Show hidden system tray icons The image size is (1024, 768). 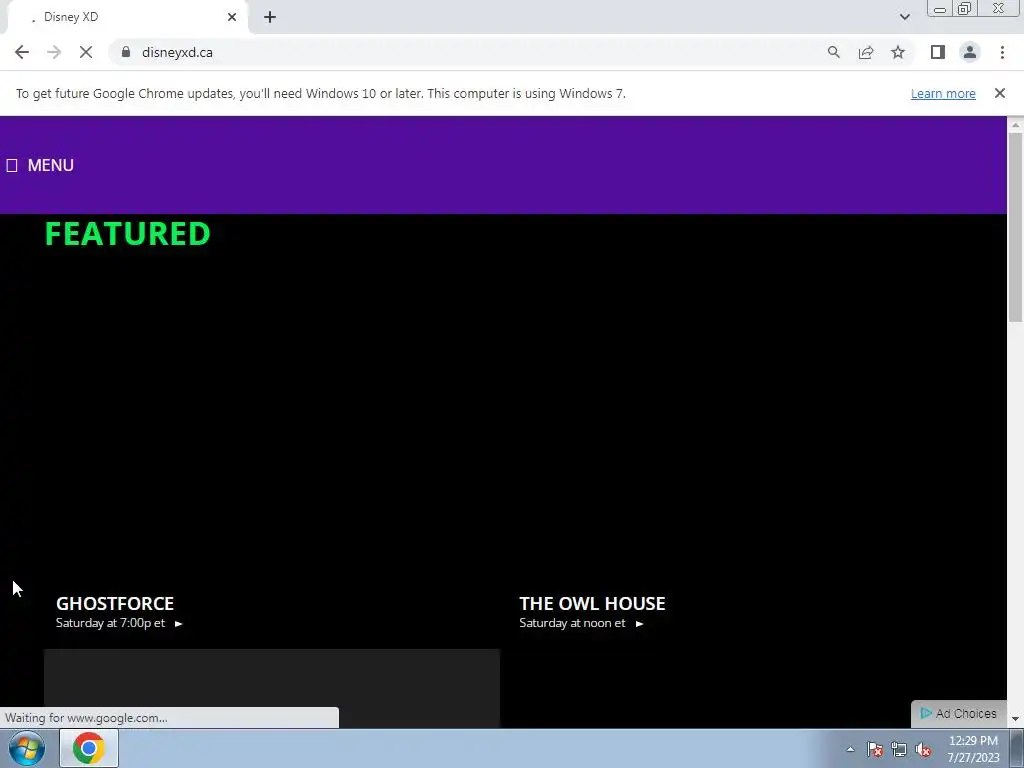coord(850,749)
